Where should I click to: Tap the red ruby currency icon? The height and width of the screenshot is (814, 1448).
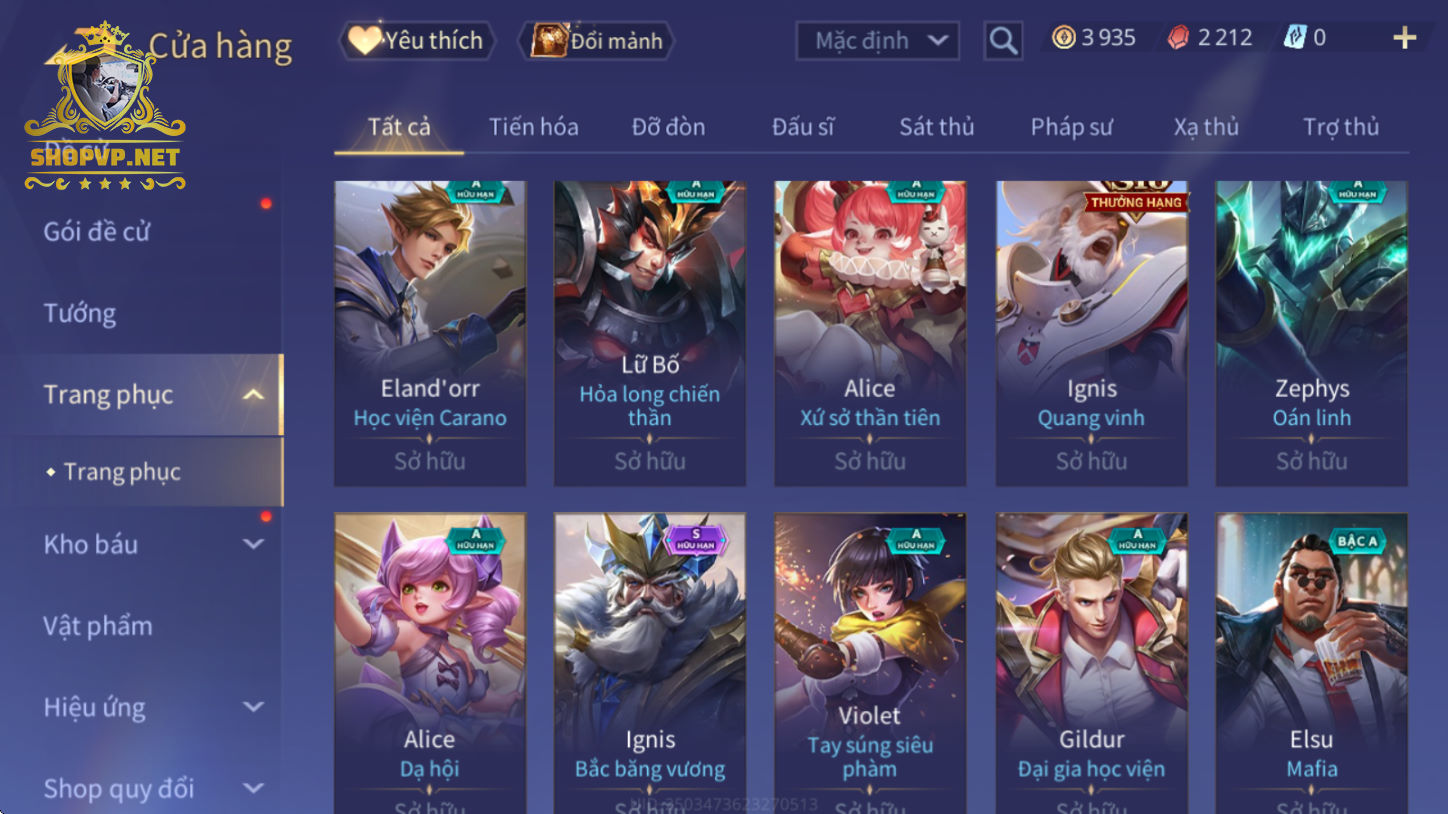click(x=1179, y=38)
